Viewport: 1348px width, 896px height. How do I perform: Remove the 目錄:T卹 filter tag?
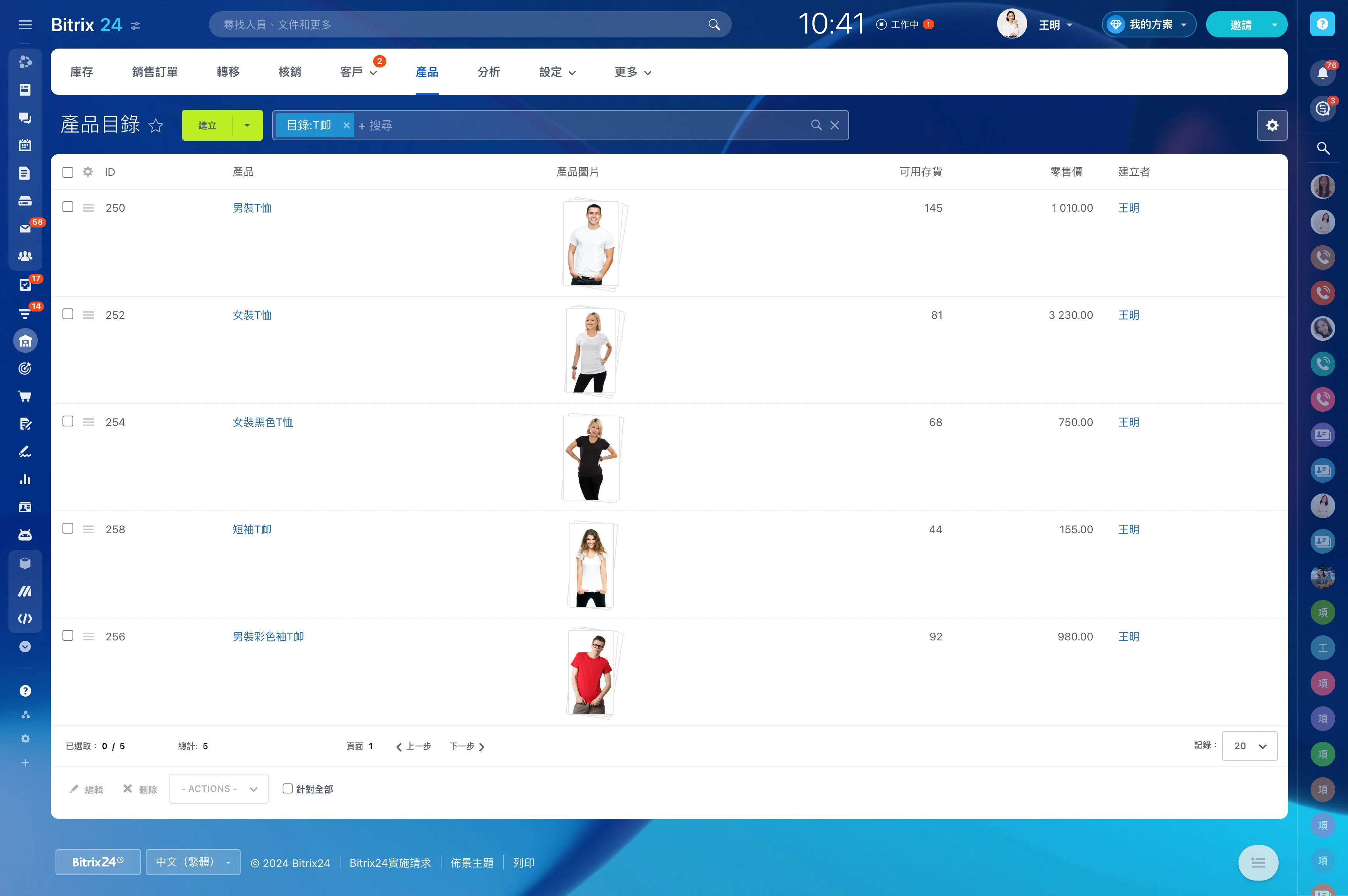point(346,125)
